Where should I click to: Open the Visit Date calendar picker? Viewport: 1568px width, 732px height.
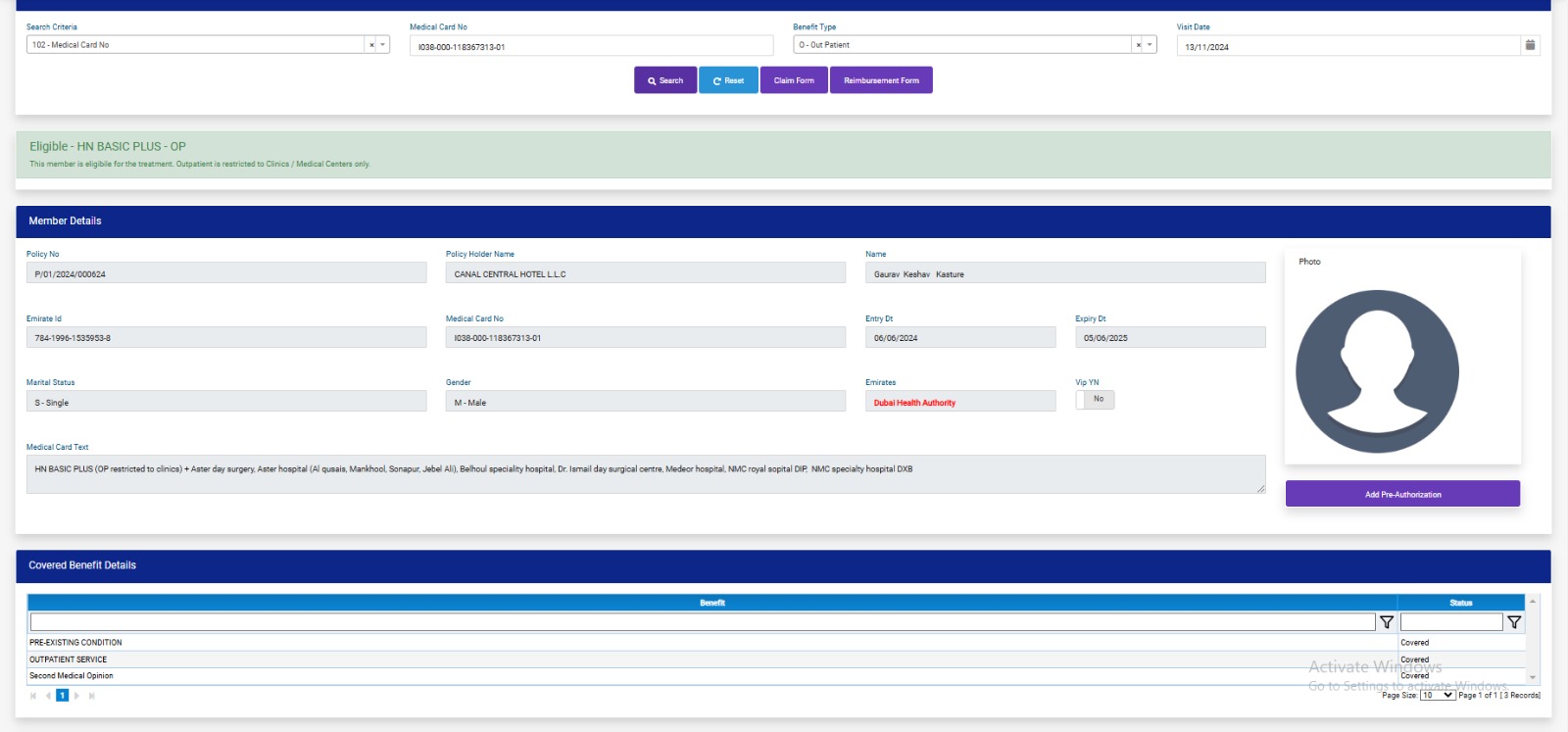point(1530,45)
